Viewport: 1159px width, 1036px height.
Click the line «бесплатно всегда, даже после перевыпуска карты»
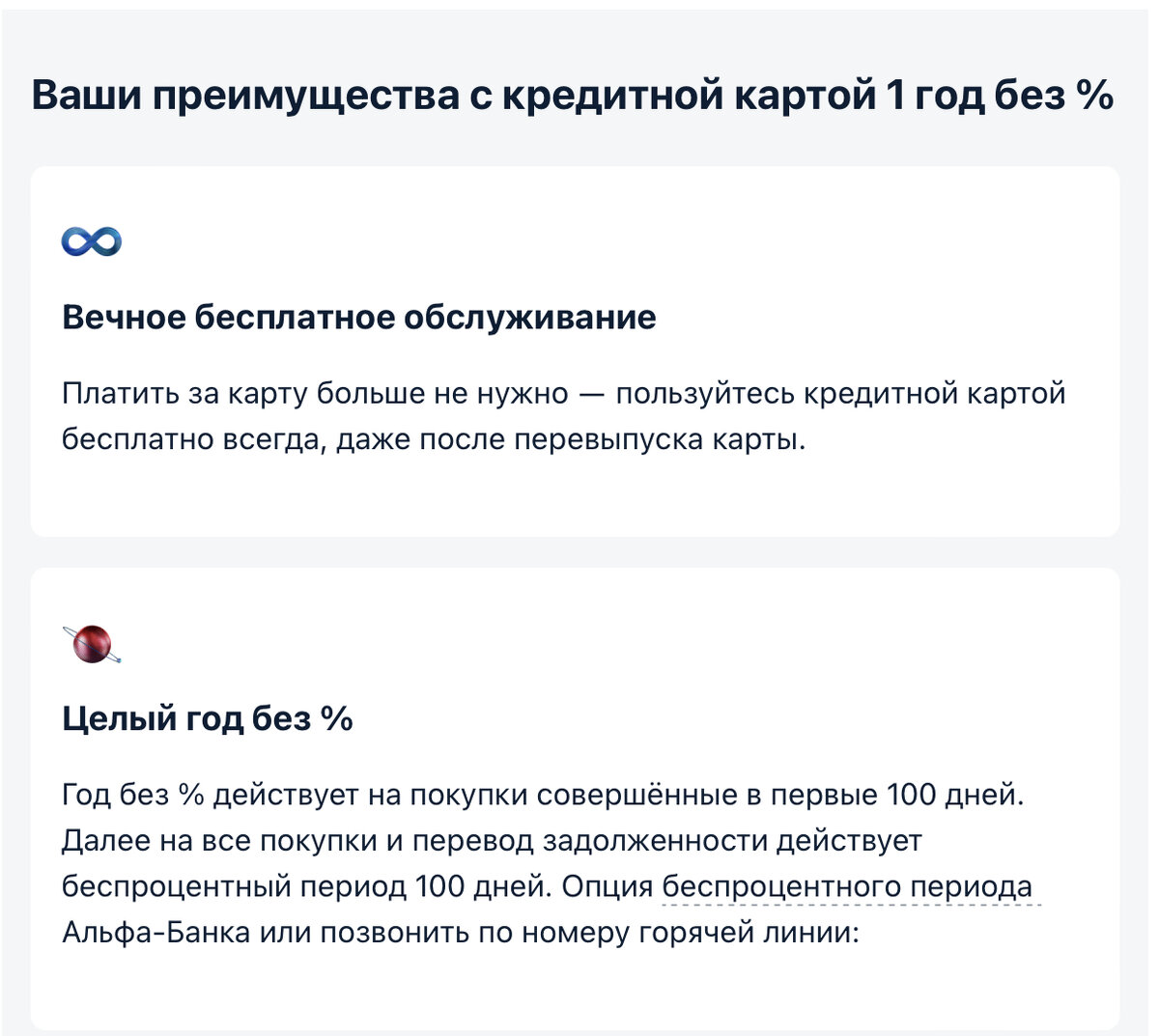432,440
